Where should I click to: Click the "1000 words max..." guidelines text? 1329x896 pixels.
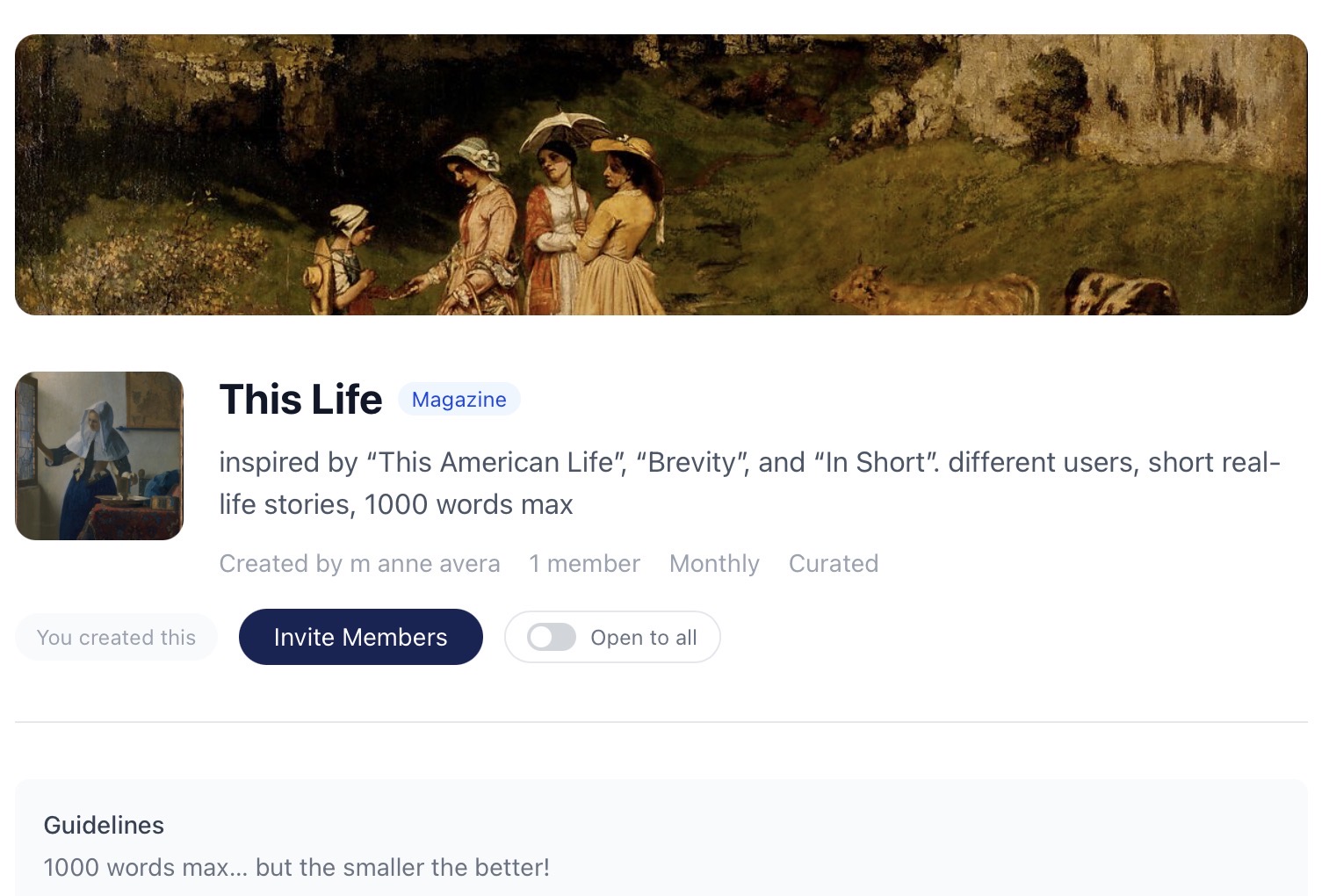click(x=296, y=867)
